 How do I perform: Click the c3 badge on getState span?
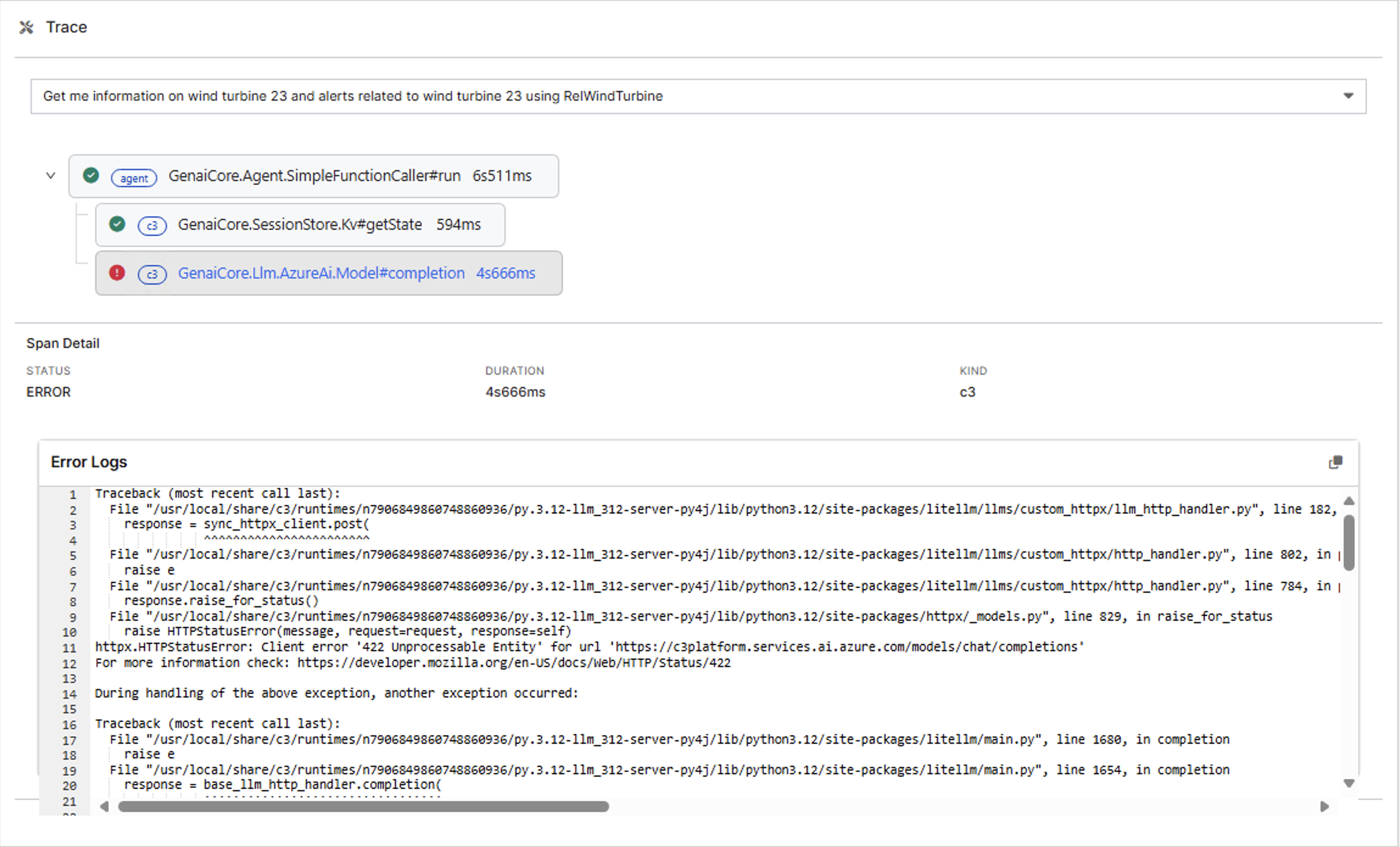pos(152,226)
